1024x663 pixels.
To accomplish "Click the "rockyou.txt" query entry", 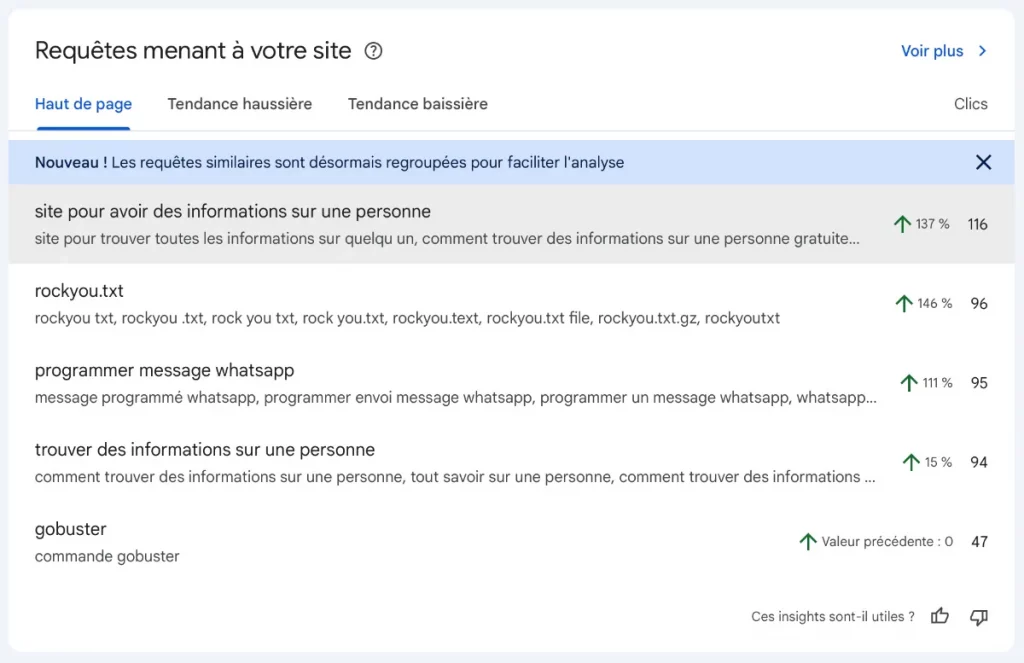I will tap(79, 291).
